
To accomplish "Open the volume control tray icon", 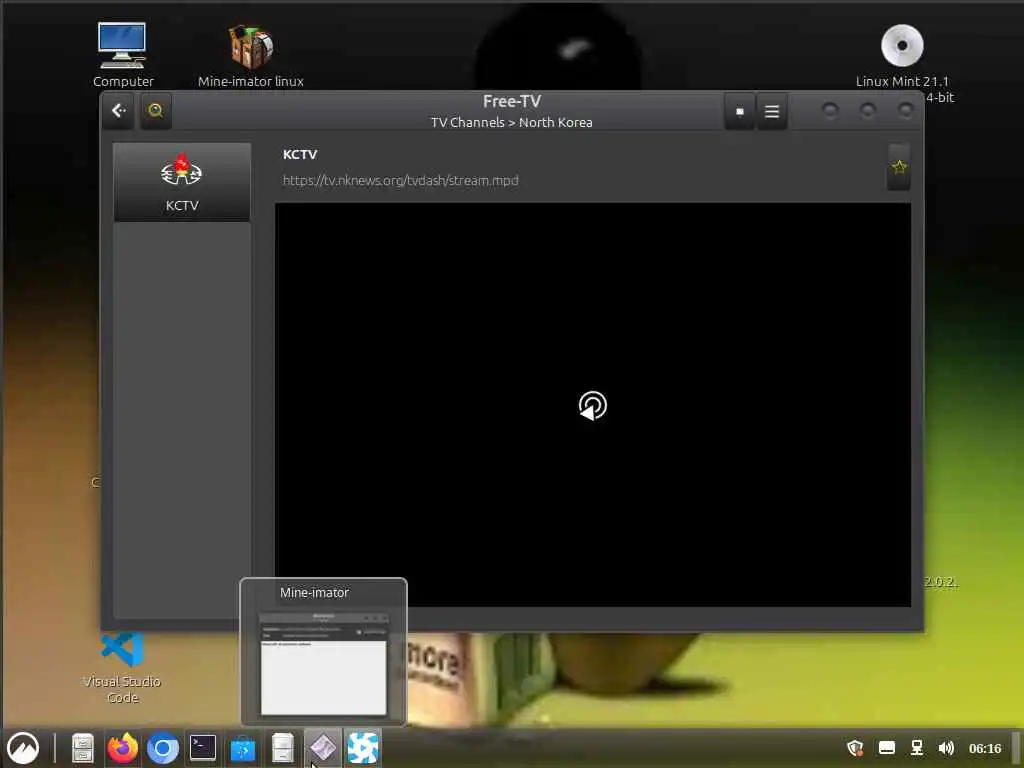I will (x=946, y=748).
